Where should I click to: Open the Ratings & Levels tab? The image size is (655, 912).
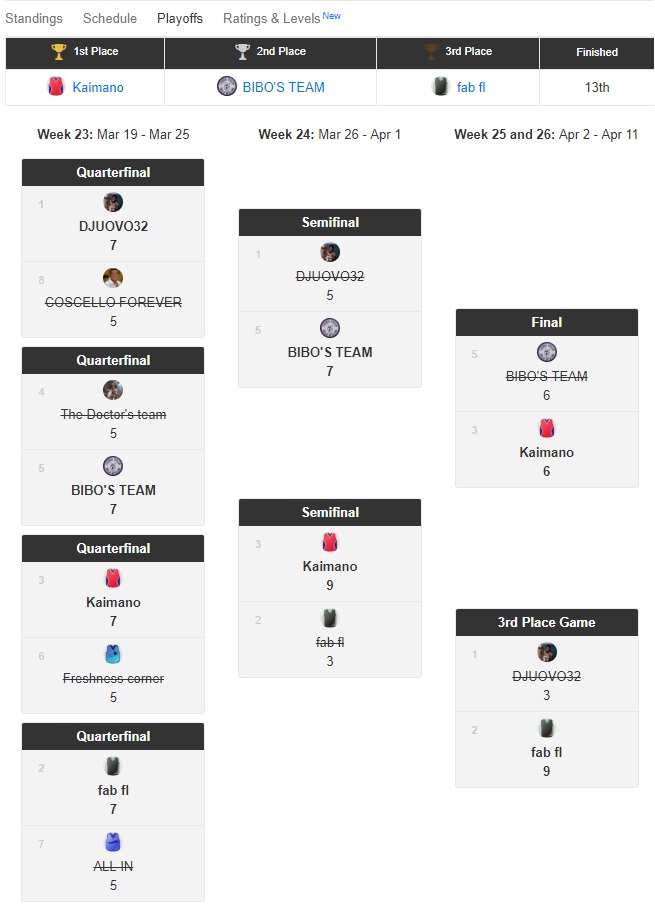pyautogui.click(x=272, y=18)
